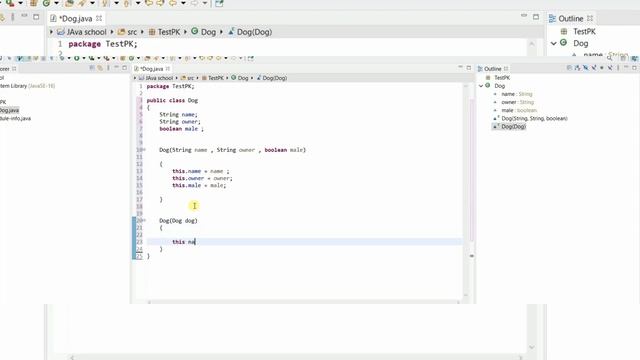Click the Debug bug icon in the small front window toolbar

[62, 58]
